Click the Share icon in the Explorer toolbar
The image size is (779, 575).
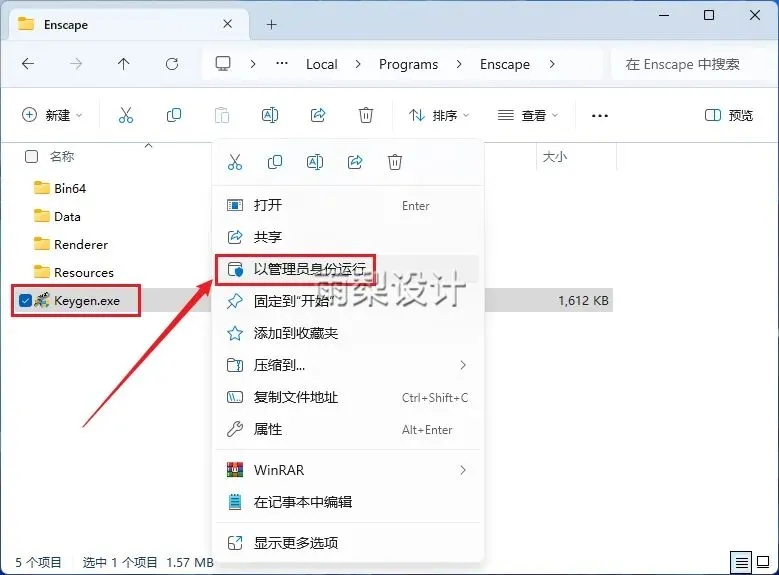318,115
